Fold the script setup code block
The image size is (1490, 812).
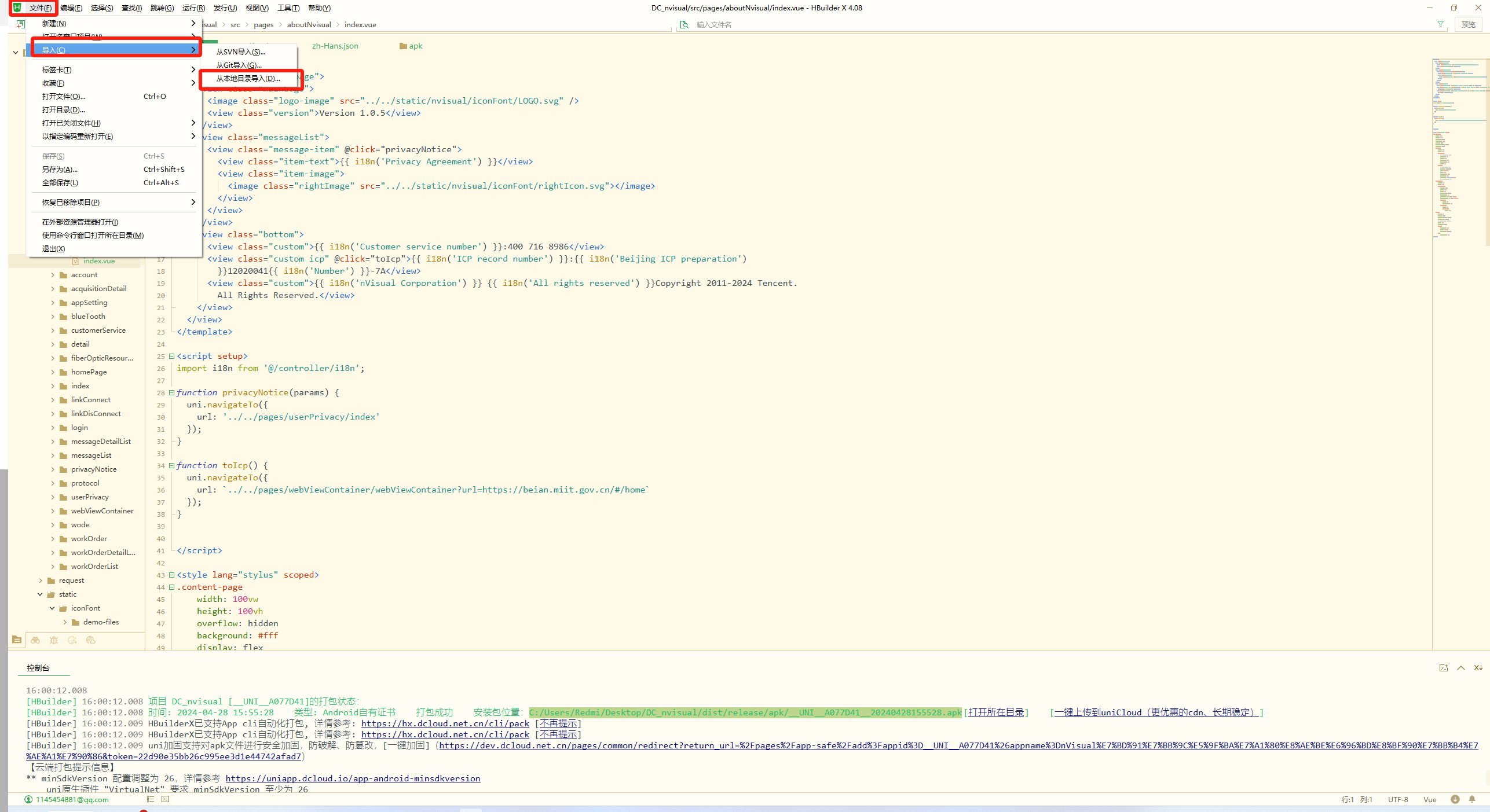(x=171, y=356)
